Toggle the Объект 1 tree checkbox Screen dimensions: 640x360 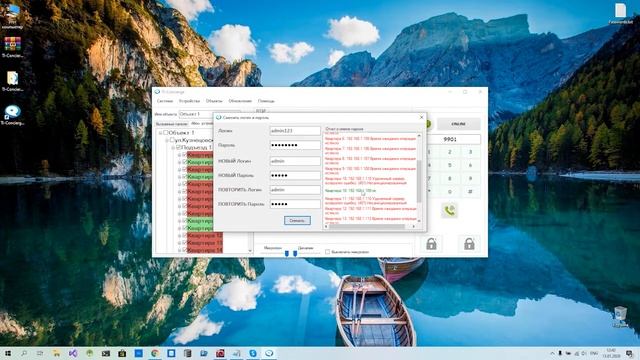pyautogui.click(x=166, y=132)
